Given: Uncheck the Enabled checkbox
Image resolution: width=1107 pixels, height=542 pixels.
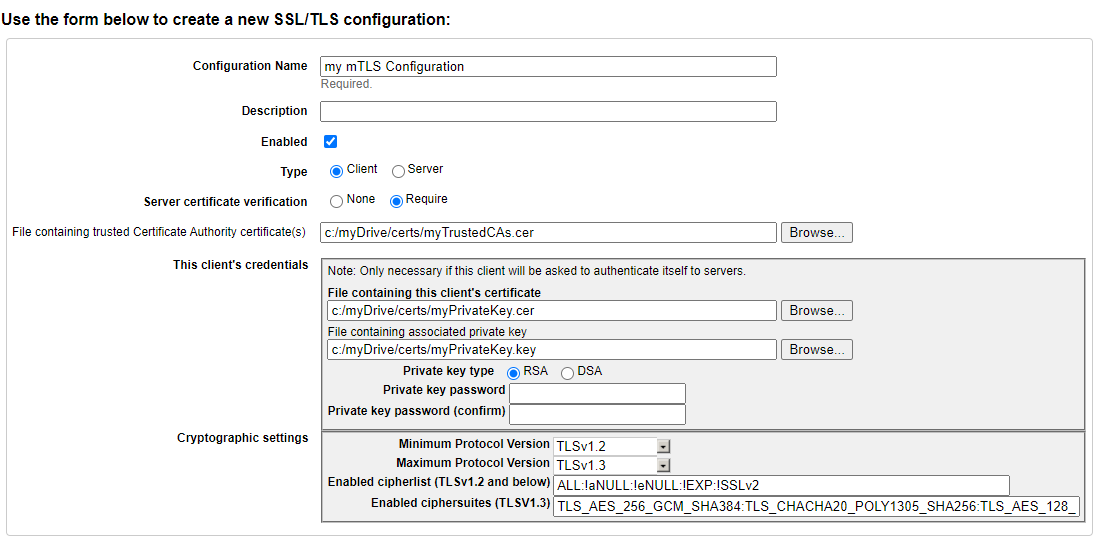Looking at the screenshot, I should click(x=330, y=142).
